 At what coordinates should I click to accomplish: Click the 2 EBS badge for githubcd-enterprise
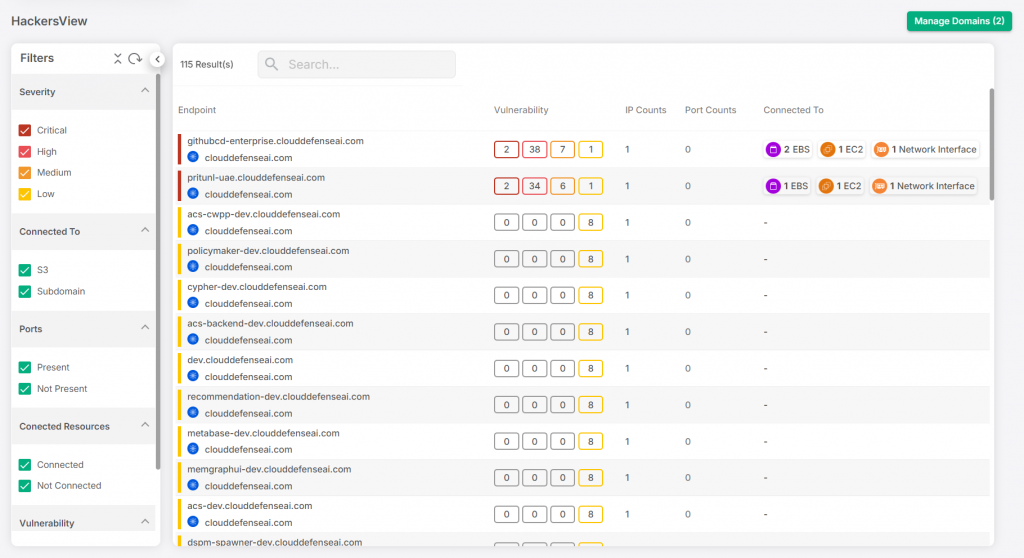tap(788, 150)
